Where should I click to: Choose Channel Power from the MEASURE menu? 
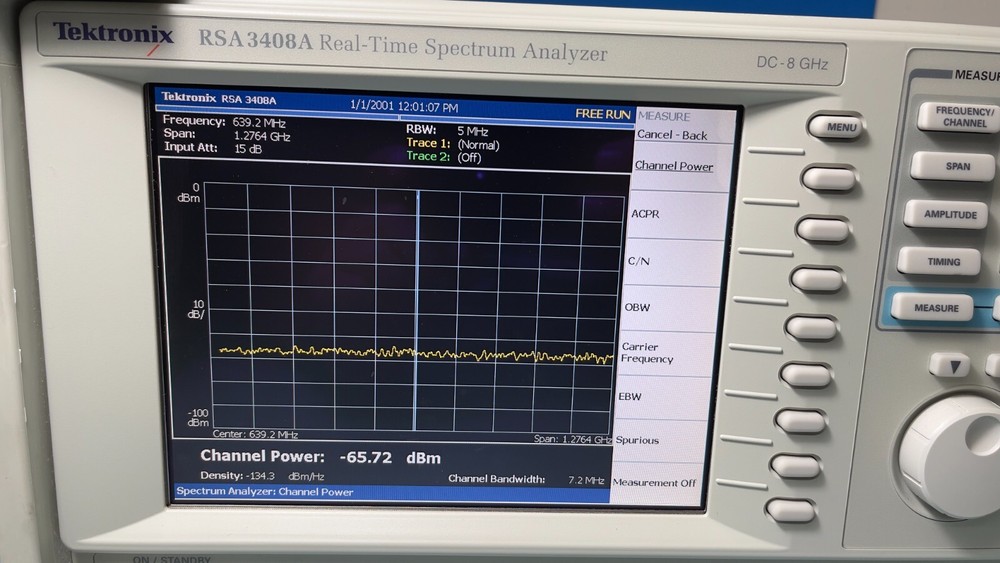[x=673, y=166]
